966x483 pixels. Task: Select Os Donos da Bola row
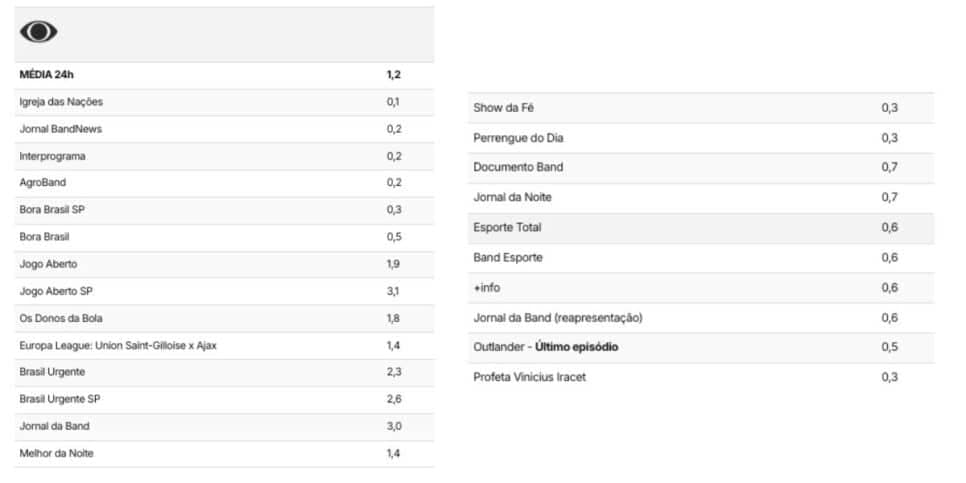[x=224, y=319]
